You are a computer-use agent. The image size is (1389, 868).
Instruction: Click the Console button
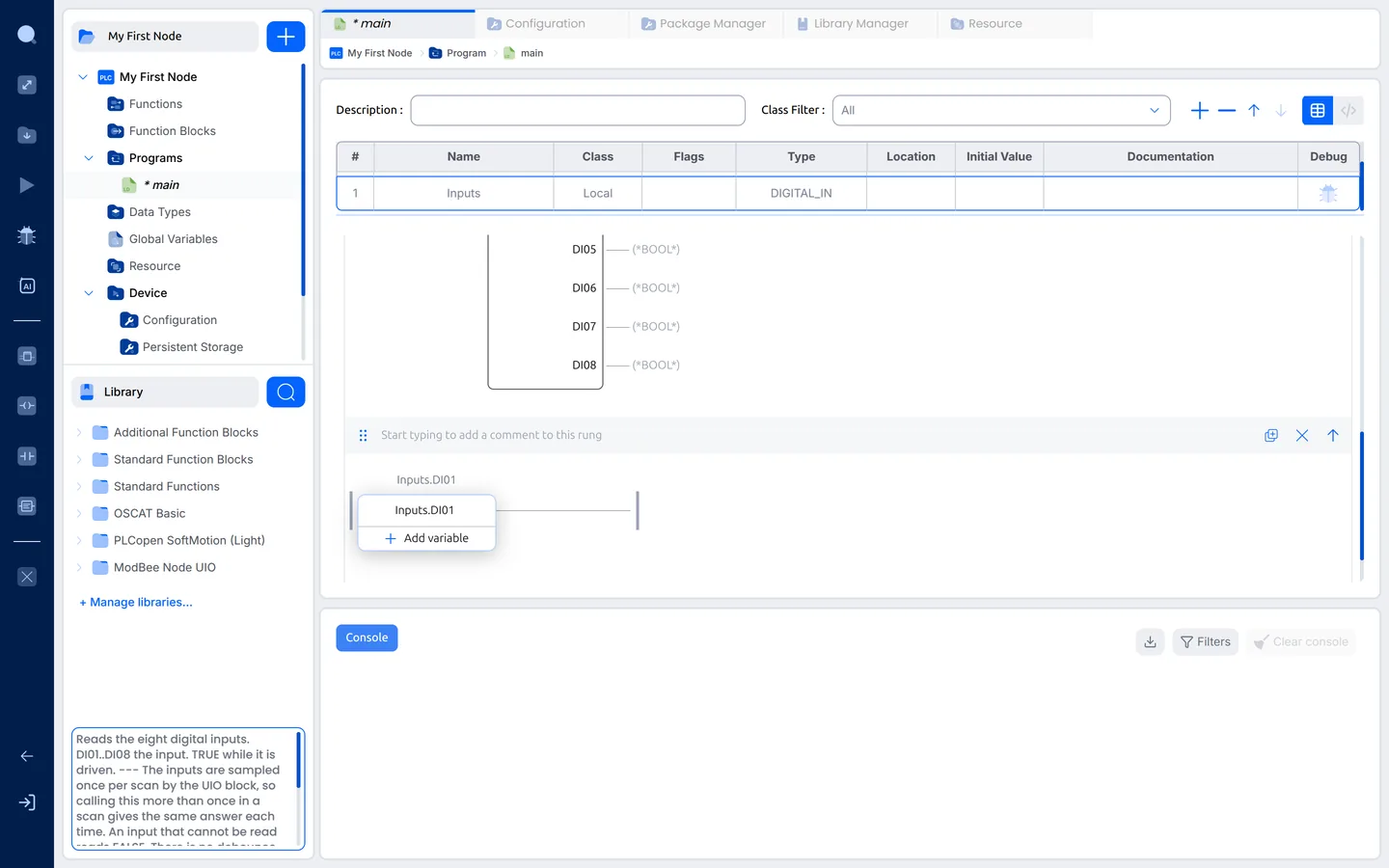367,637
